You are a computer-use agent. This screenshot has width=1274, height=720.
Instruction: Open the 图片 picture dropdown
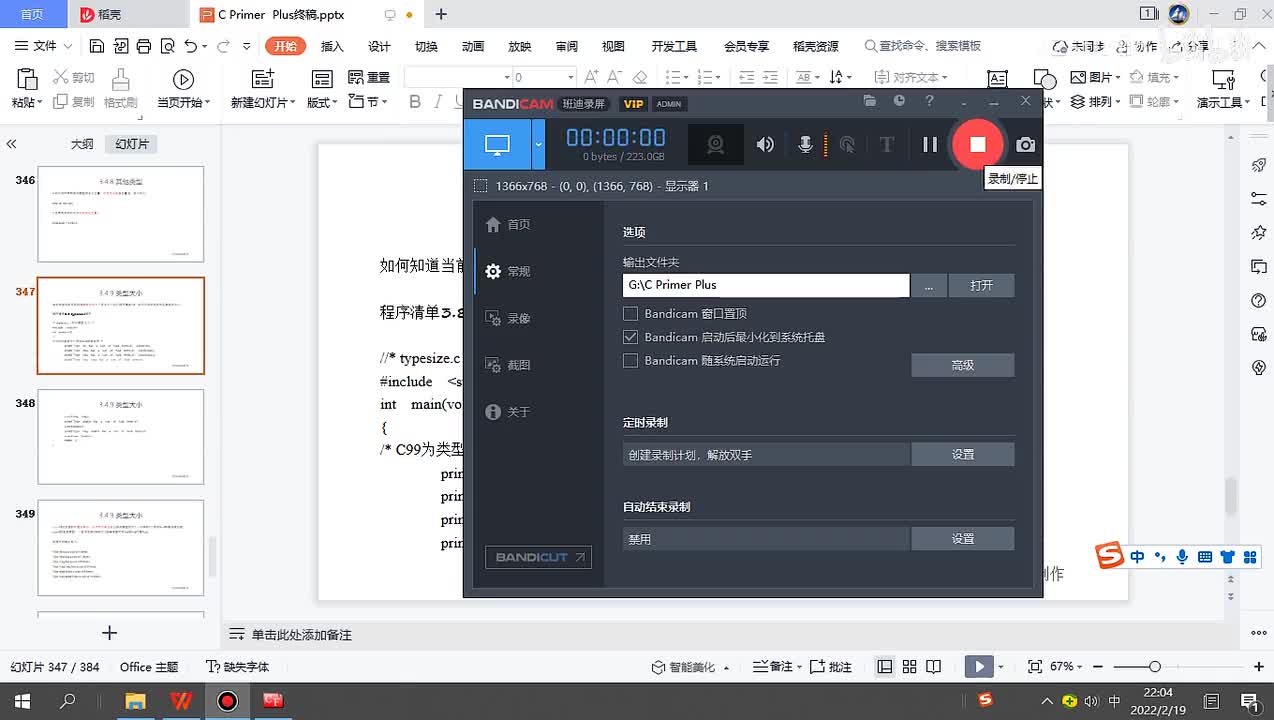point(1118,78)
